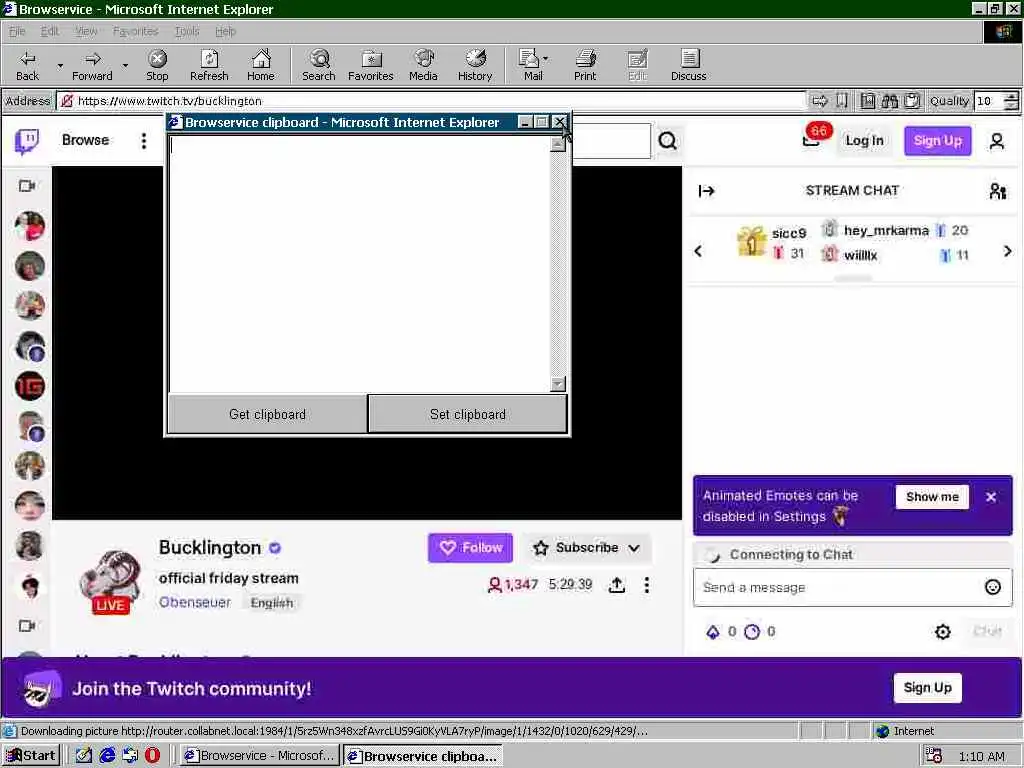Viewport: 1024px width, 768px height.
Task: Click the Sign Up button in the top bar
Action: tap(938, 140)
